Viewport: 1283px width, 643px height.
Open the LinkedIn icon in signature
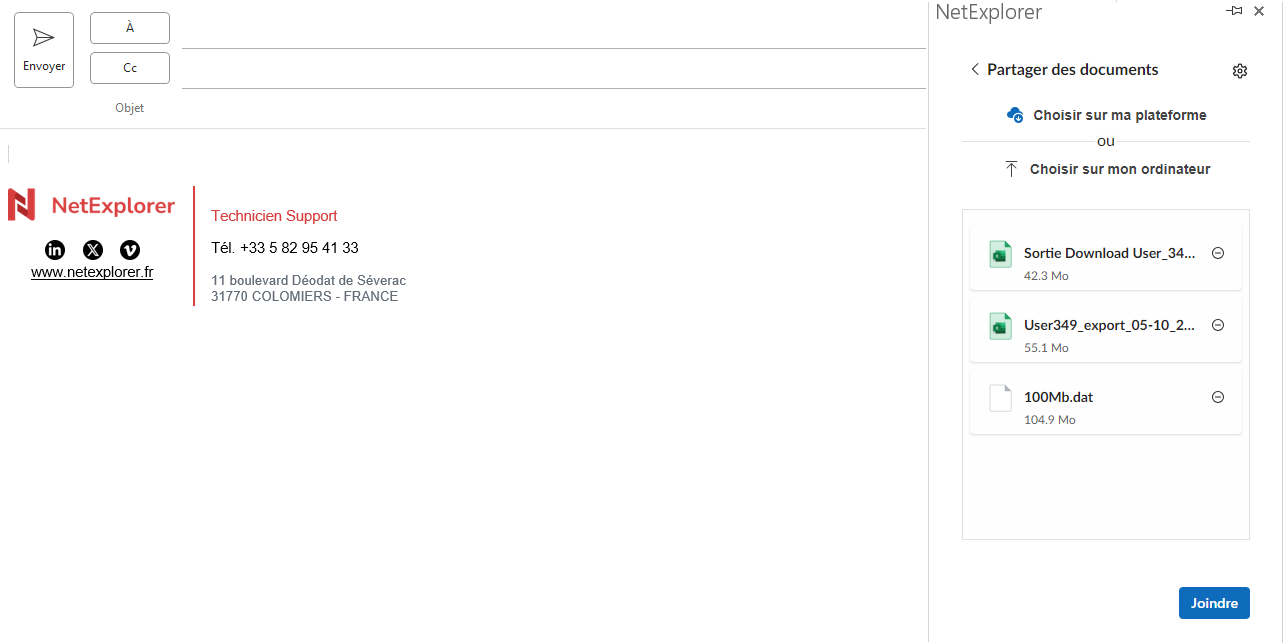pyautogui.click(x=56, y=250)
